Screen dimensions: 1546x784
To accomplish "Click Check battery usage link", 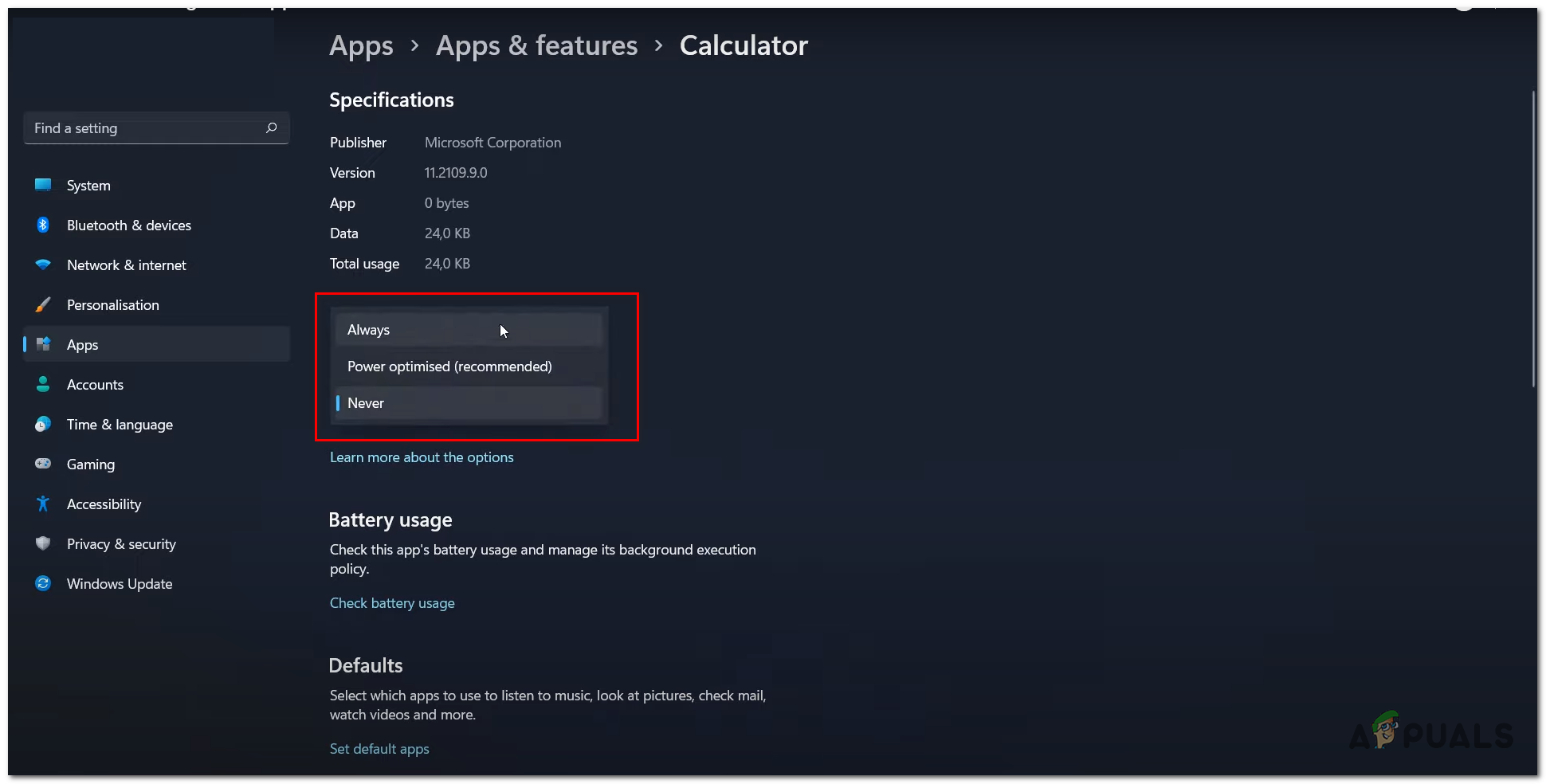I will tap(392, 603).
